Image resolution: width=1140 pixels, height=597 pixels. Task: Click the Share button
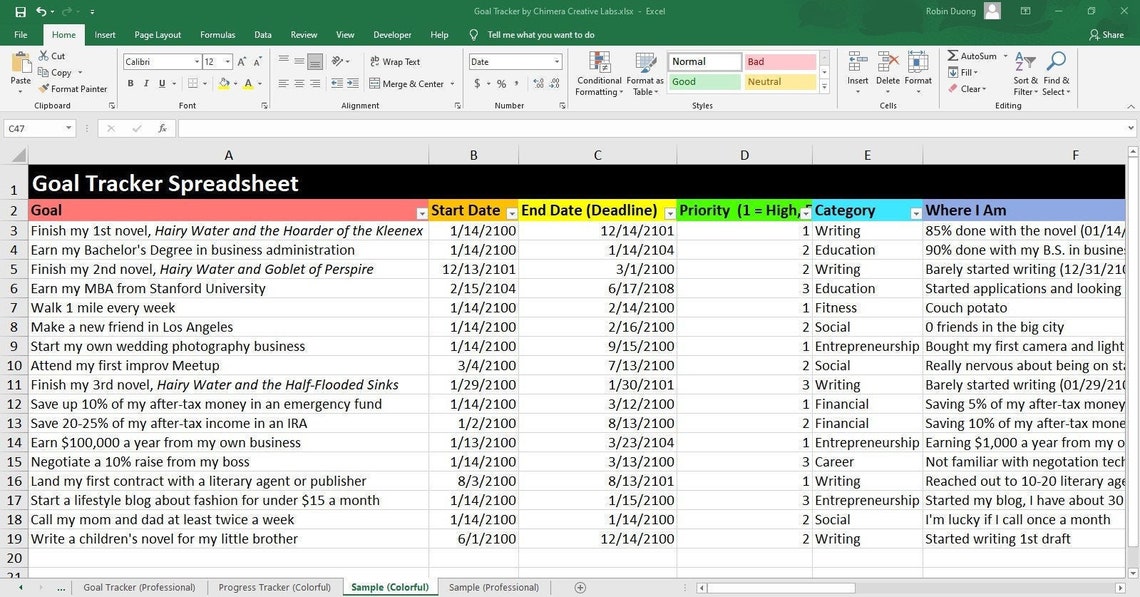(x=1106, y=34)
